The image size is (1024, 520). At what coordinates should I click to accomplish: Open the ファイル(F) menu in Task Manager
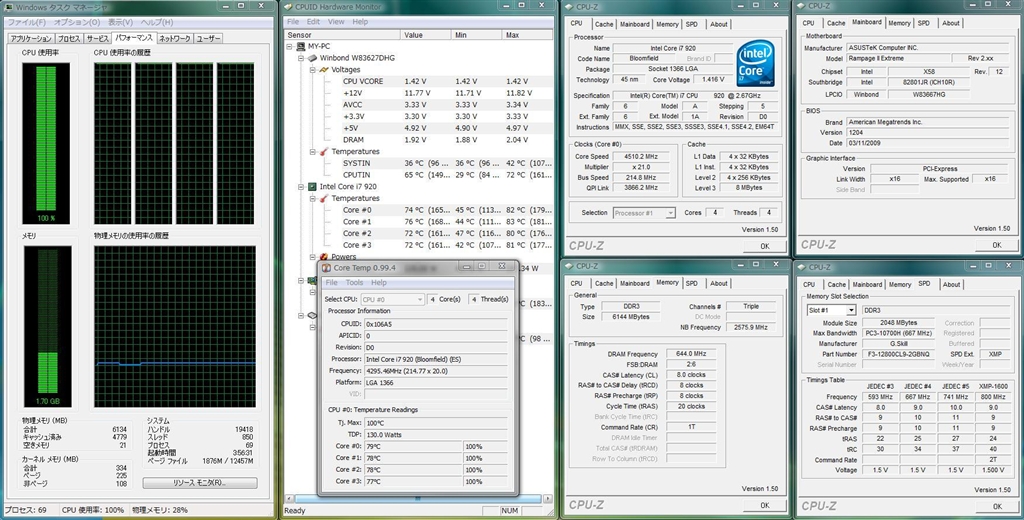[x=26, y=22]
